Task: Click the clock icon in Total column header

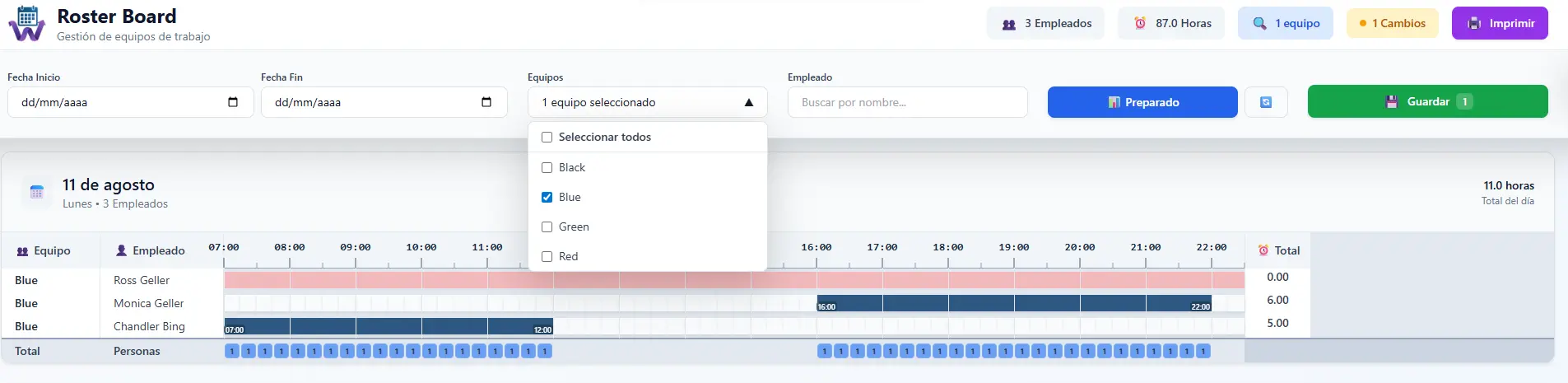Action: [1263, 250]
